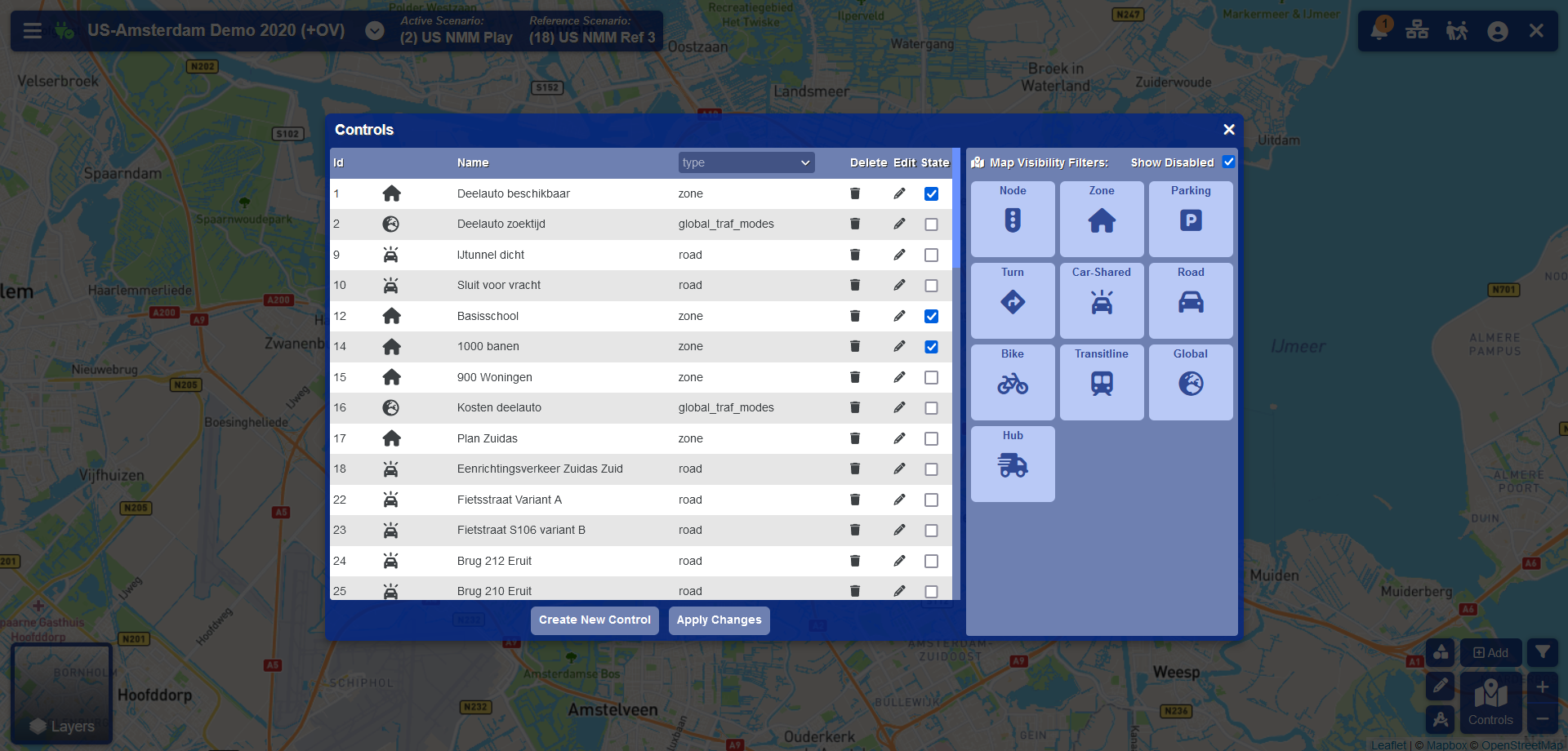Select the Bike visibility filter

[1013, 382]
